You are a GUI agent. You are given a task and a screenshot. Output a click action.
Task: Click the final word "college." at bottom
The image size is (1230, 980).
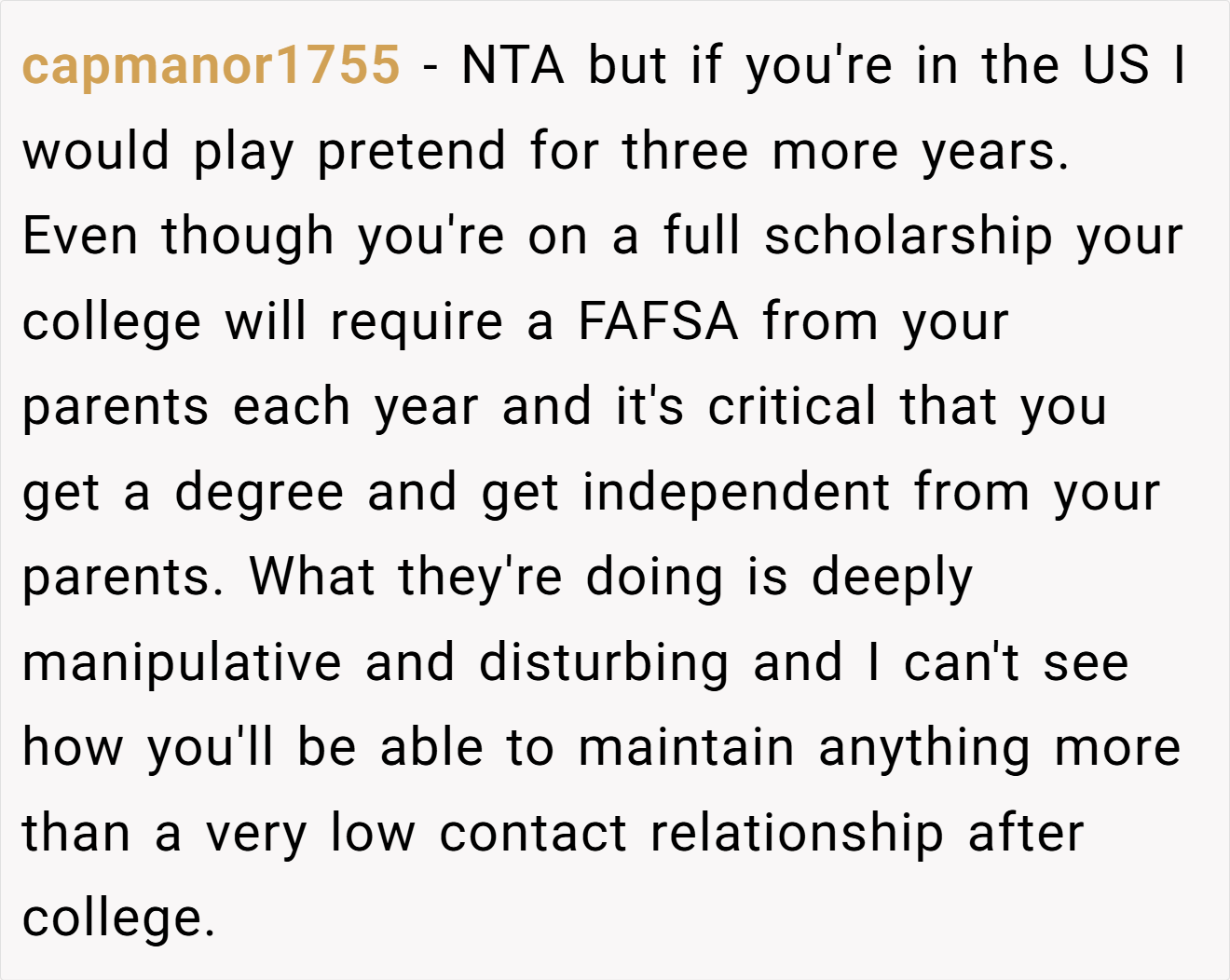tap(119, 919)
